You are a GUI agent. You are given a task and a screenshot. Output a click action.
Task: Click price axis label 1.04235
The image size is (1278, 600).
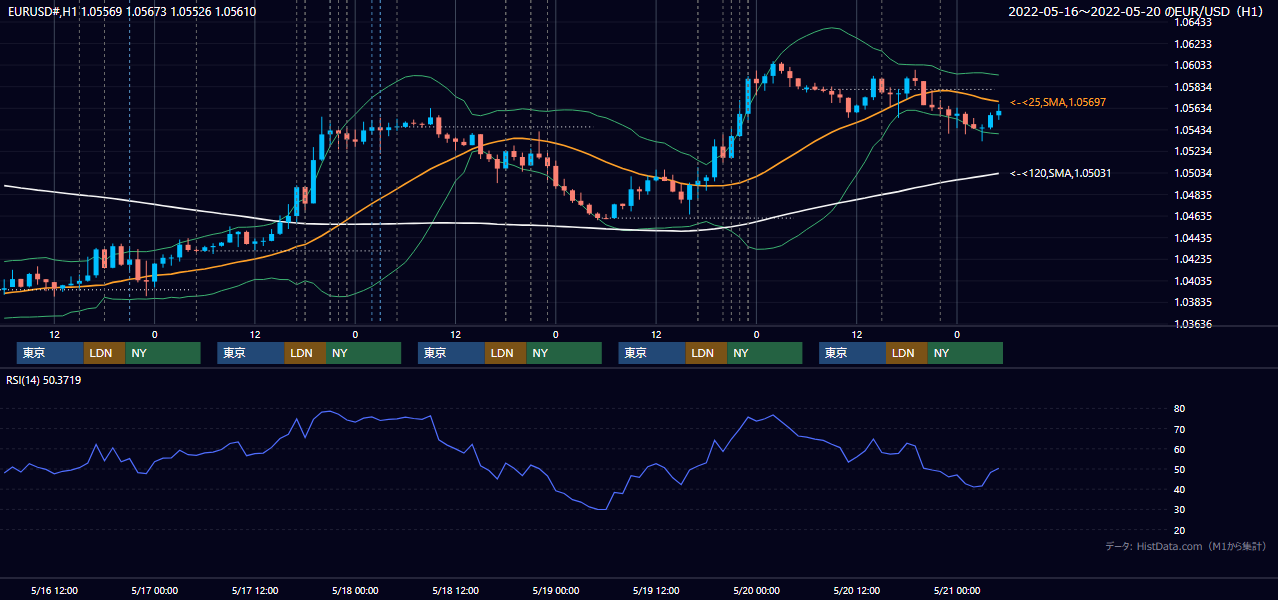click(x=1192, y=259)
